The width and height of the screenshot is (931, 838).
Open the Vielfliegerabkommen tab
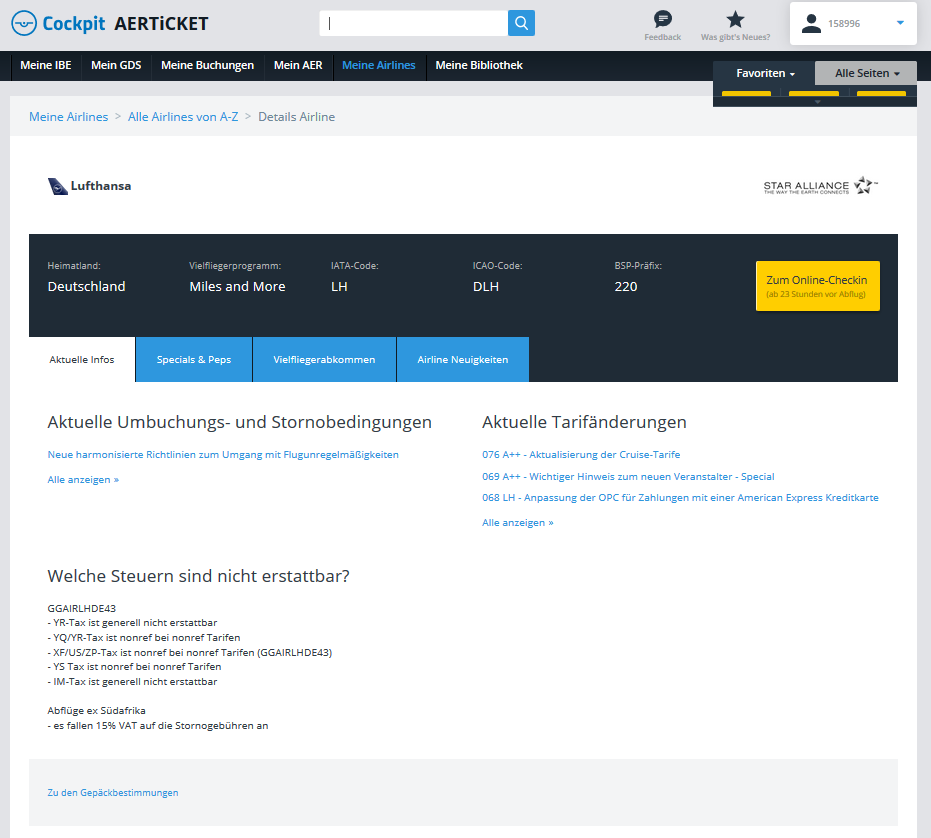[324, 360]
